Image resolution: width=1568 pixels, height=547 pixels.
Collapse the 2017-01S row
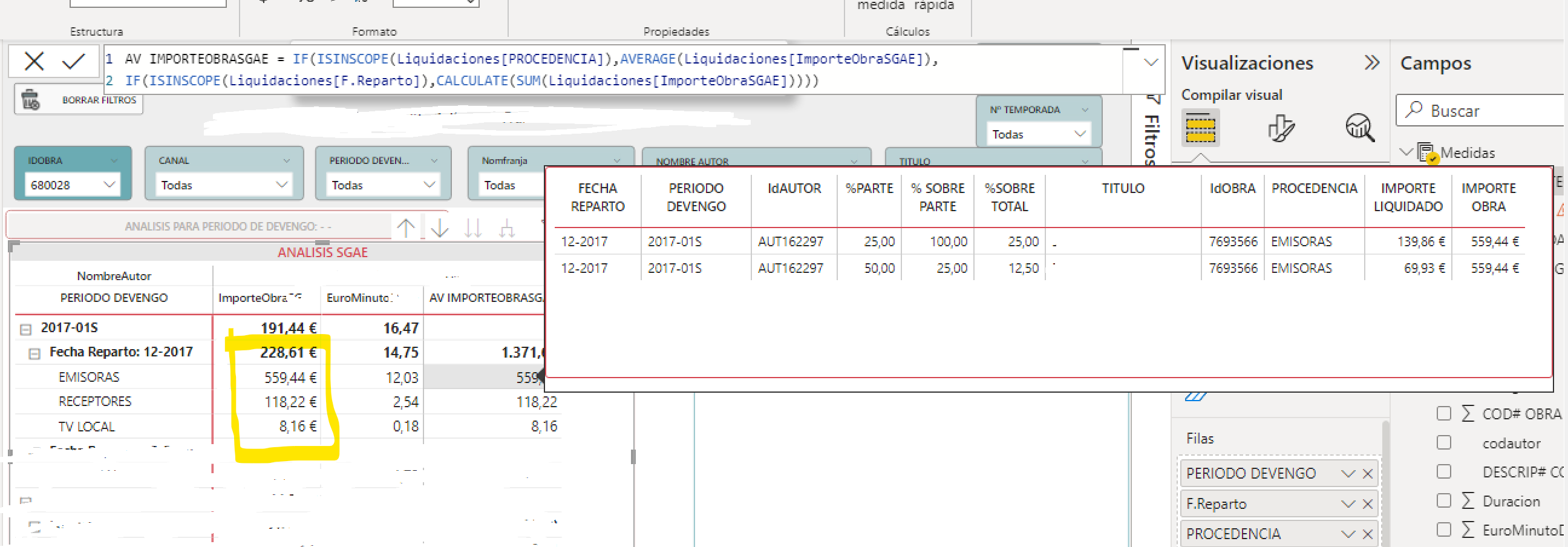coord(25,330)
